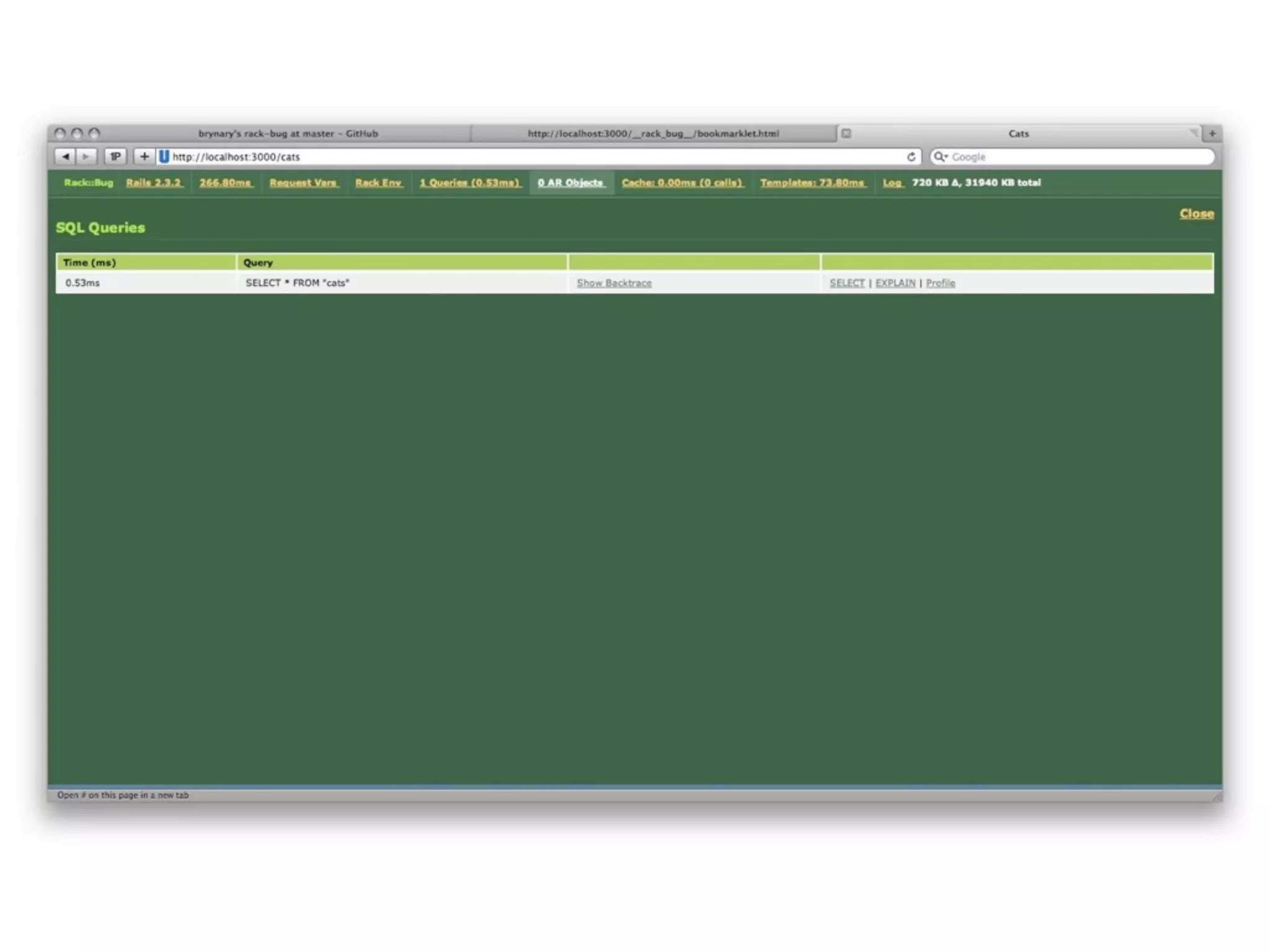Click the window resize grip in status bar corner
The image size is (1270, 952).
(1217, 796)
